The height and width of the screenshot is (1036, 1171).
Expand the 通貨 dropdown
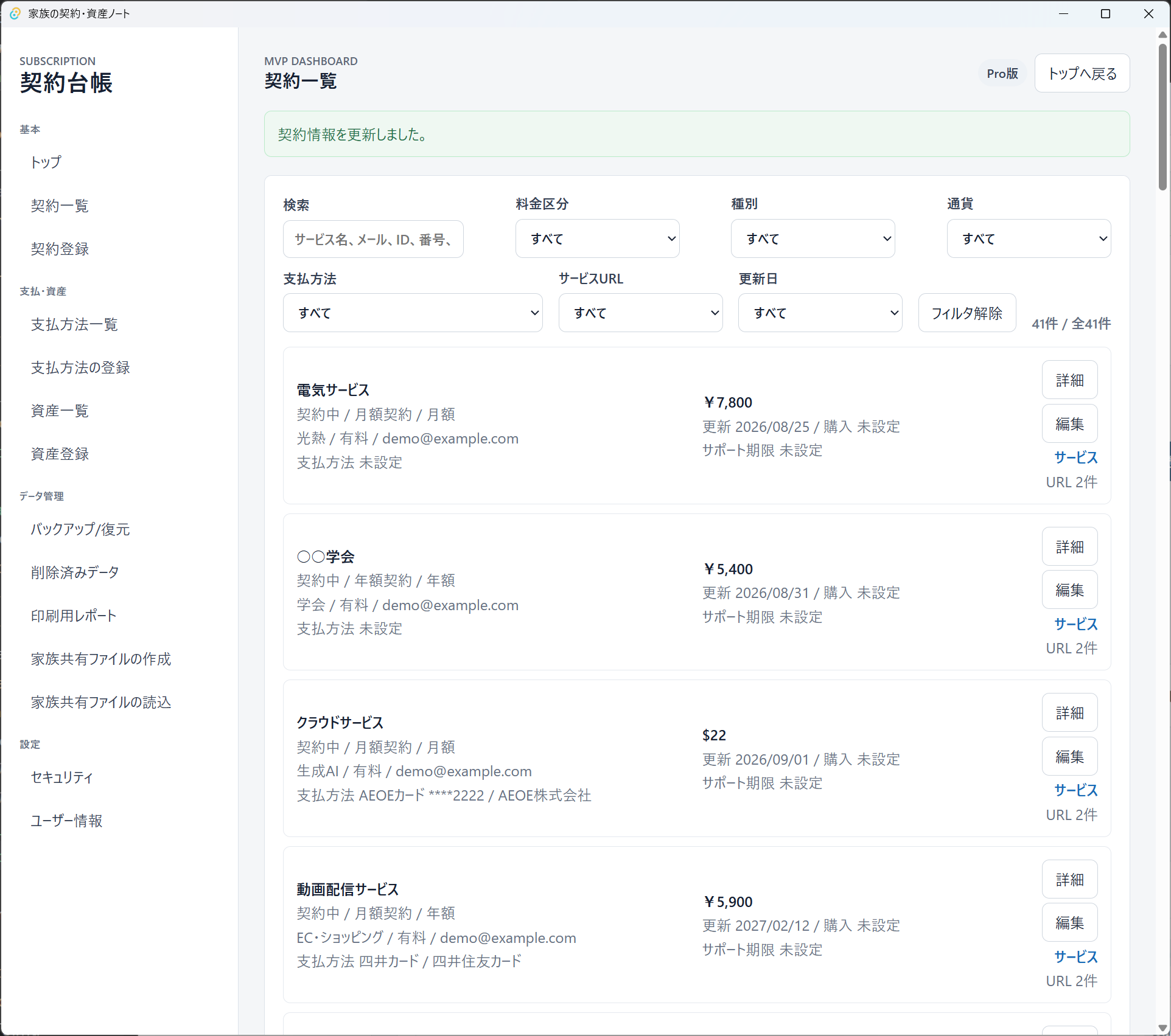point(1029,238)
